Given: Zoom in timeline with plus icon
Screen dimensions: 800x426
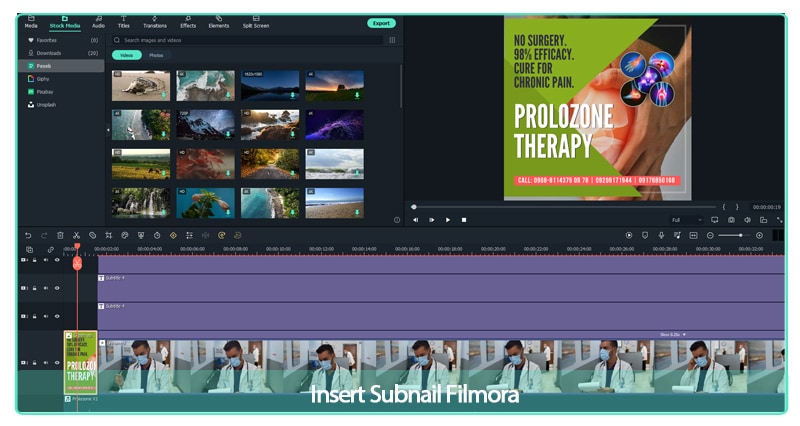Looking at the screenshot, I should click(759, 235).
